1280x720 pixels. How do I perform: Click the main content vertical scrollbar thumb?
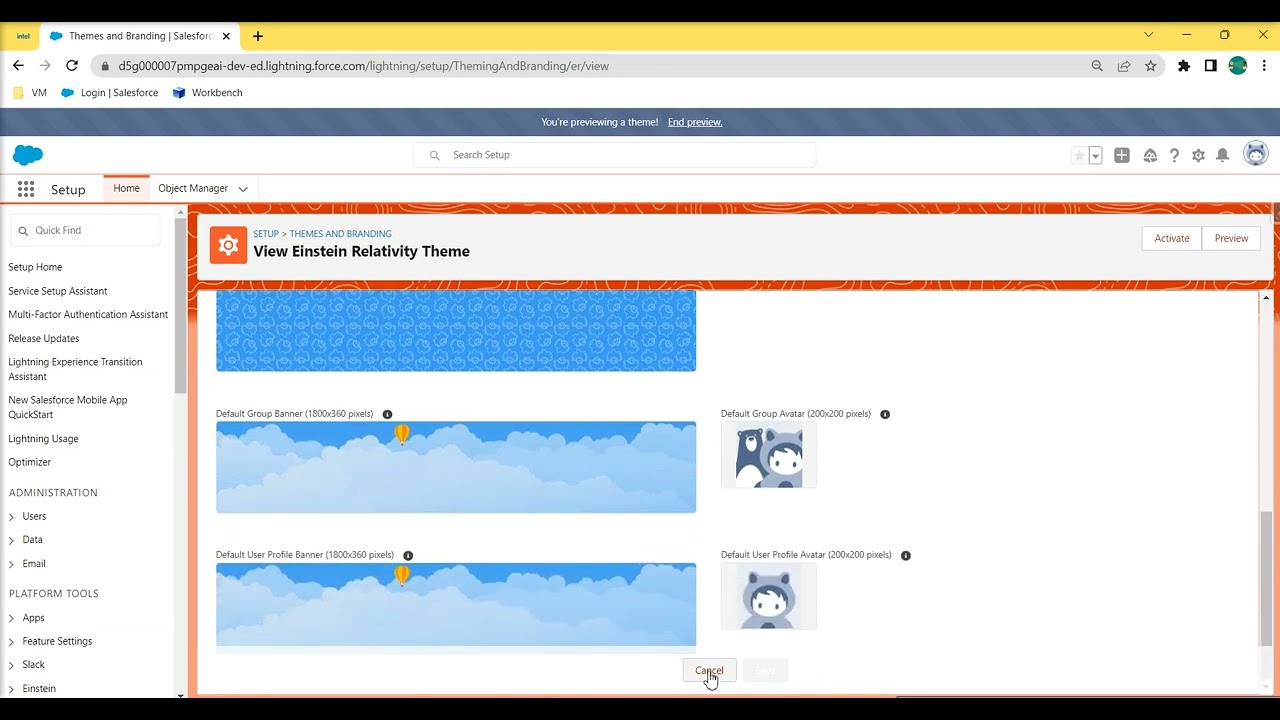pos(1266,578)
